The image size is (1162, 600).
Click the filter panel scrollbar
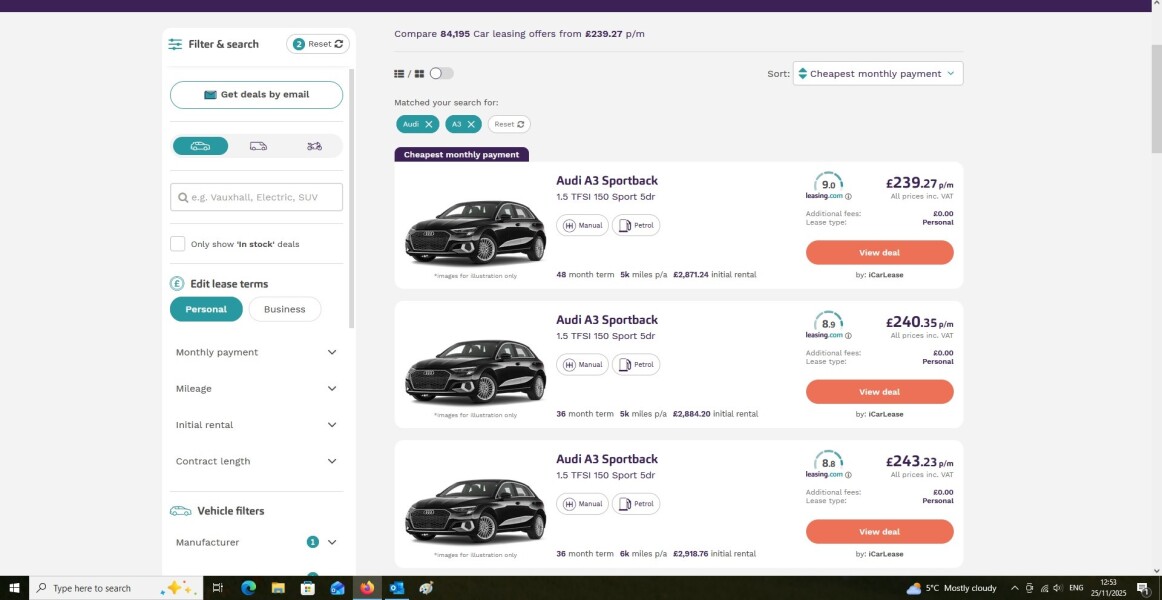pos(351,199)
